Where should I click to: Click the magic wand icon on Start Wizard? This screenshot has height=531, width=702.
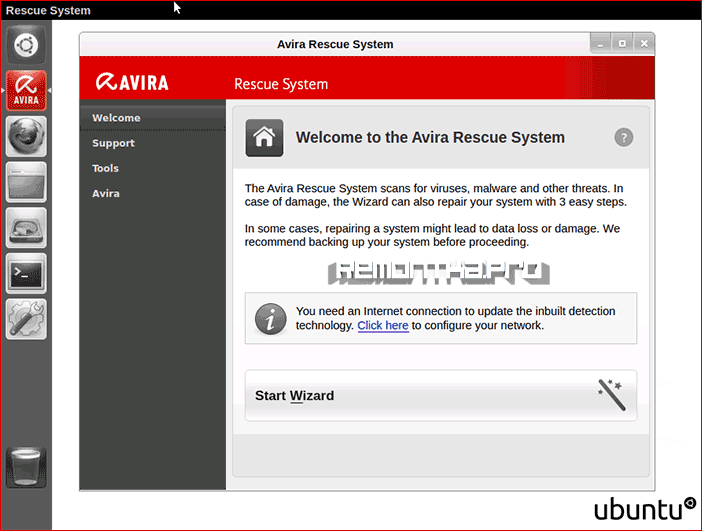click(x=611, y=394)
